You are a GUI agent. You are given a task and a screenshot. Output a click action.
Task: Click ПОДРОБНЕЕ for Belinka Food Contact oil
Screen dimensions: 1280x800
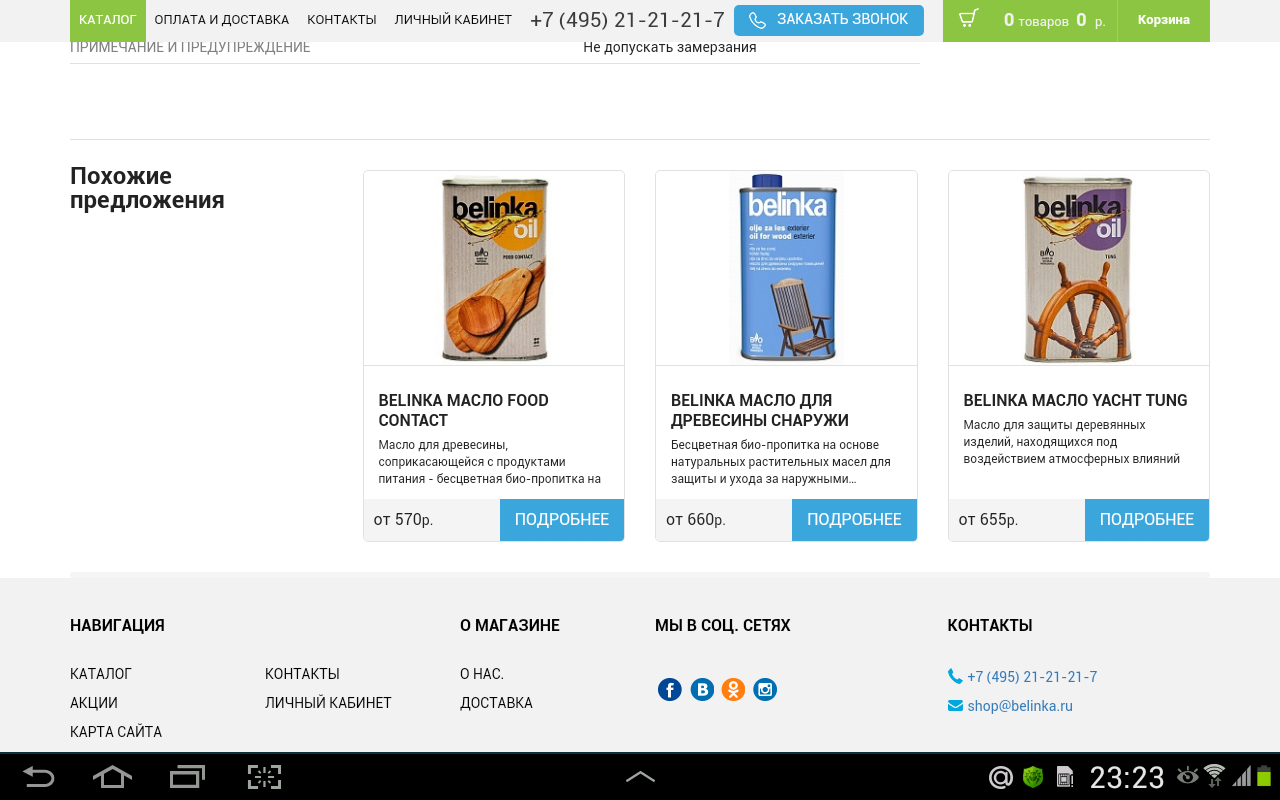[x=562, y=520]
